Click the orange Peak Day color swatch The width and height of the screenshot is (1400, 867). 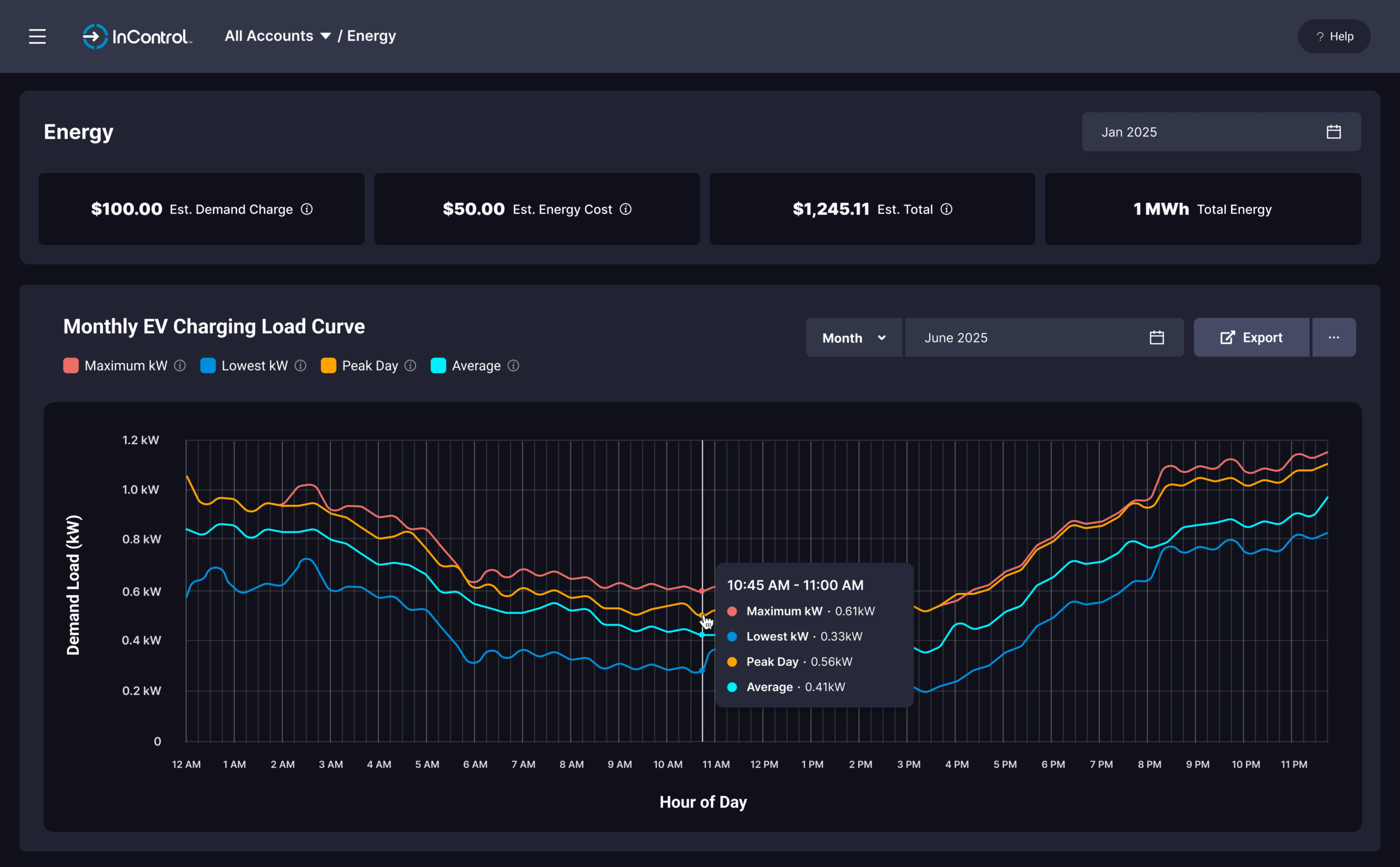click(329, 366)
